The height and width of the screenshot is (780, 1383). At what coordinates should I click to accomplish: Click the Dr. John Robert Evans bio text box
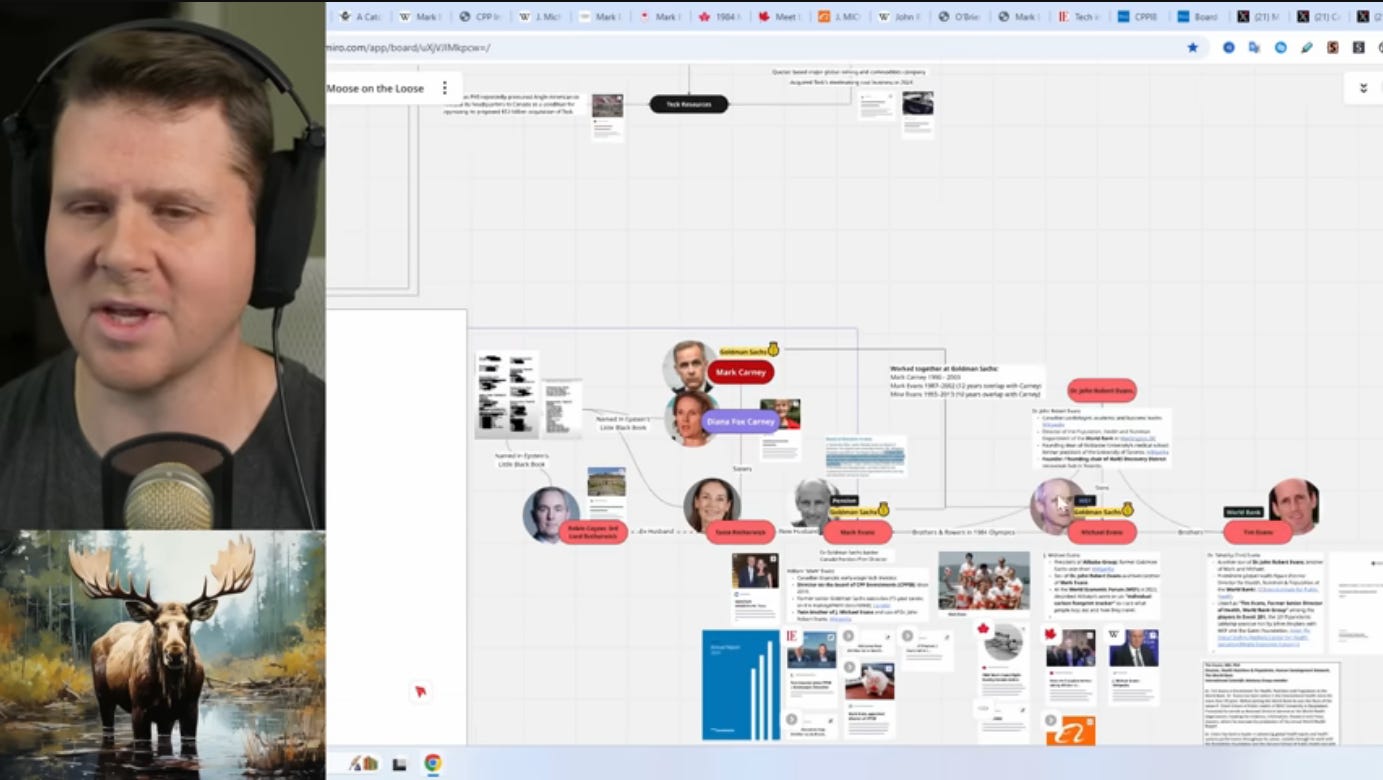point(1100,438)
